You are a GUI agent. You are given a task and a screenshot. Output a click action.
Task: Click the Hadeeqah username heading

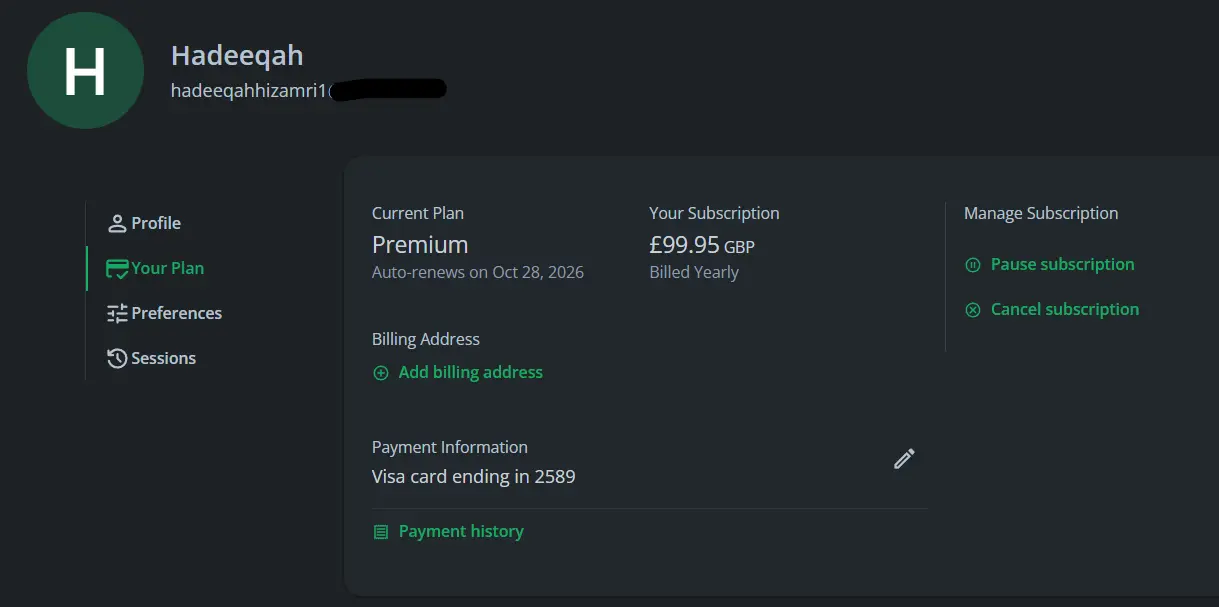(237, 55)
